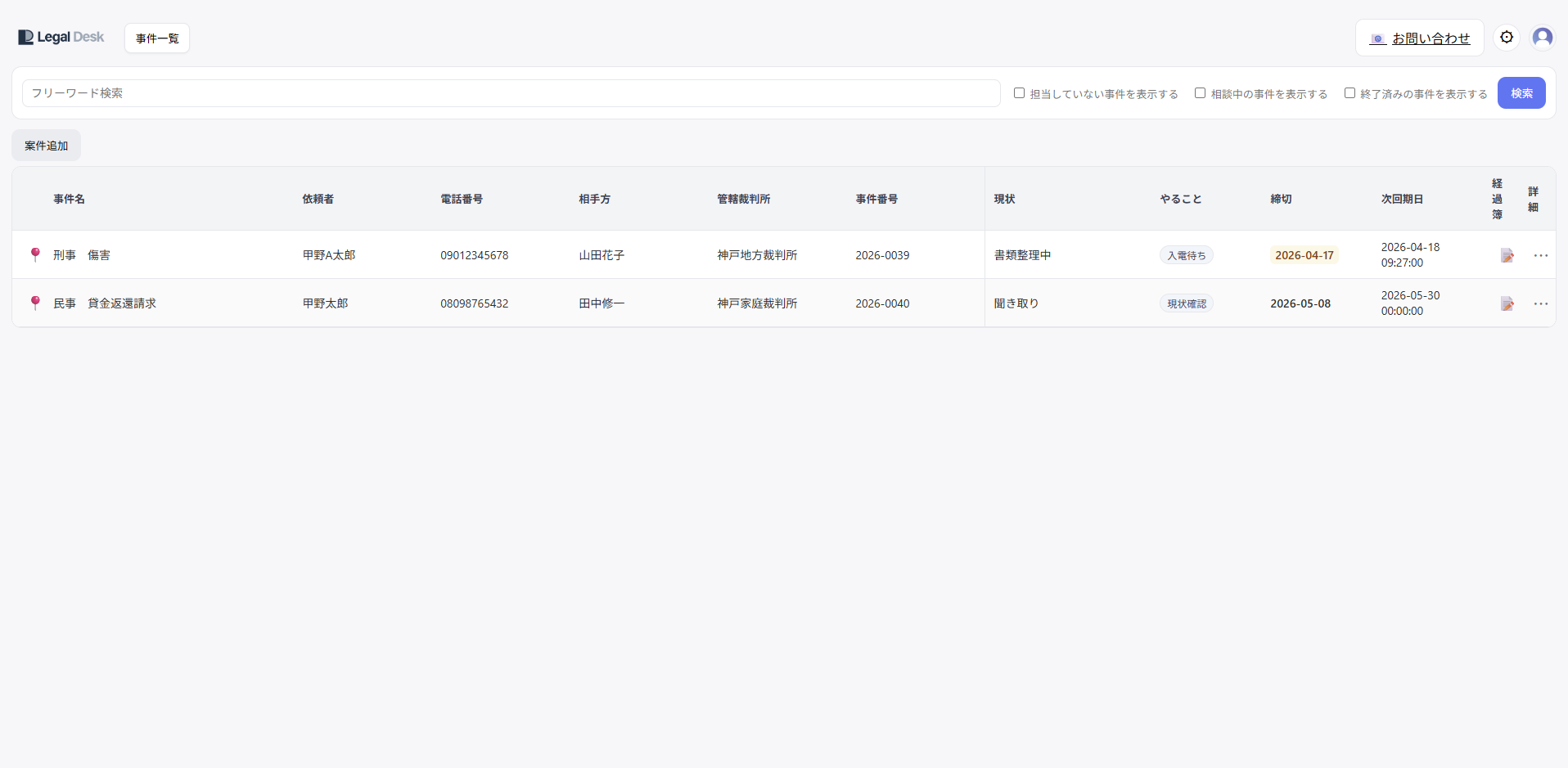1568x768 pixels.
Task: Click the 案件追加 button
Action: click(x=47, y=146)
